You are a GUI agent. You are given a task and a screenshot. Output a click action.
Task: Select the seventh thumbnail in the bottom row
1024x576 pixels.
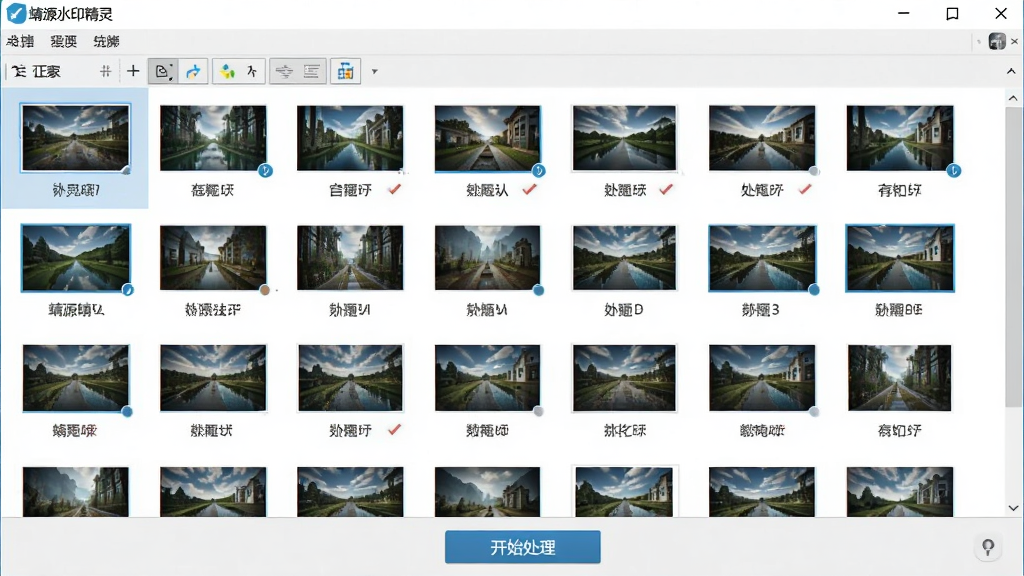coord(900,491)
